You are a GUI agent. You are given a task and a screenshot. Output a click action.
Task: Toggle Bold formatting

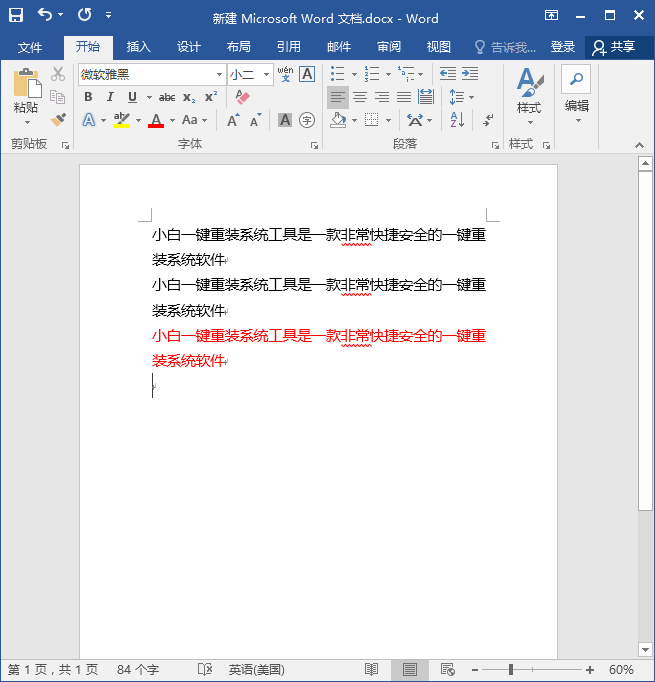point(88,97)
